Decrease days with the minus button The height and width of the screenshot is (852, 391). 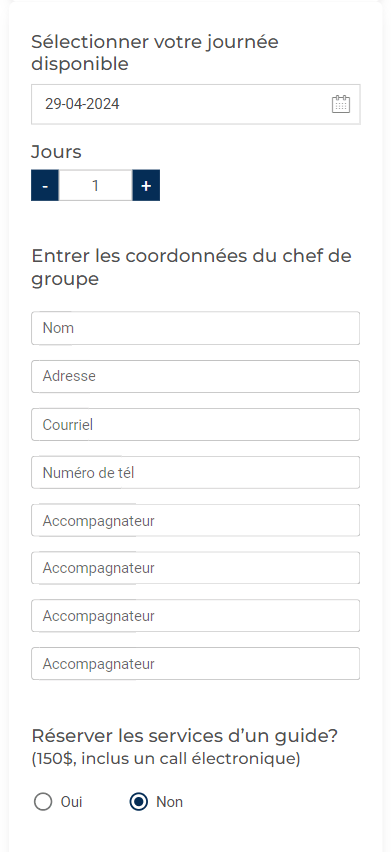pos(45,185)
